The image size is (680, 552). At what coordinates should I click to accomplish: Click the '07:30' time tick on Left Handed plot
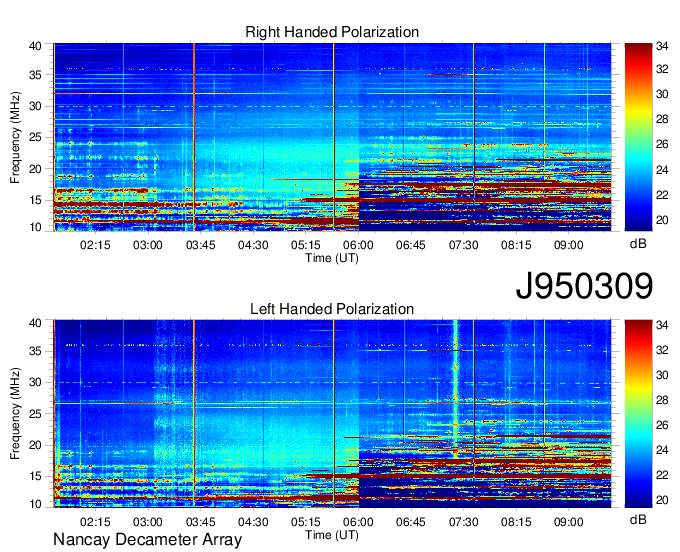pyautogui.click(x=463, y=522)
